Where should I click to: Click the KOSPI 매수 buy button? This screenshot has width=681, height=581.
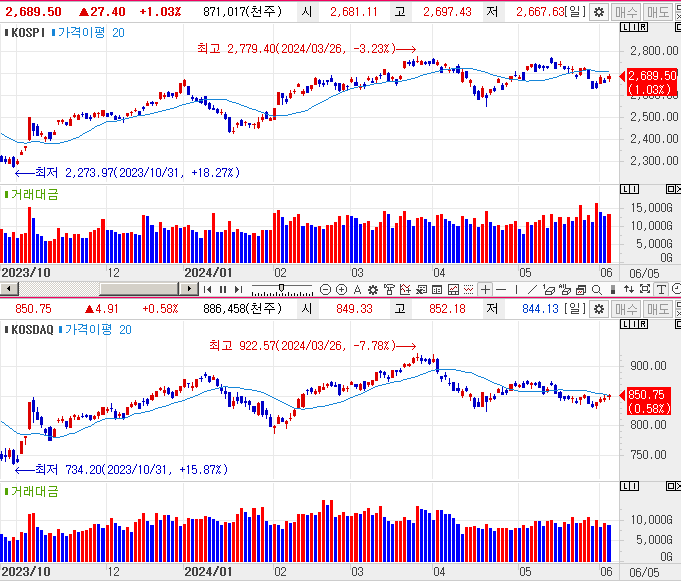[x=626, y=12]
